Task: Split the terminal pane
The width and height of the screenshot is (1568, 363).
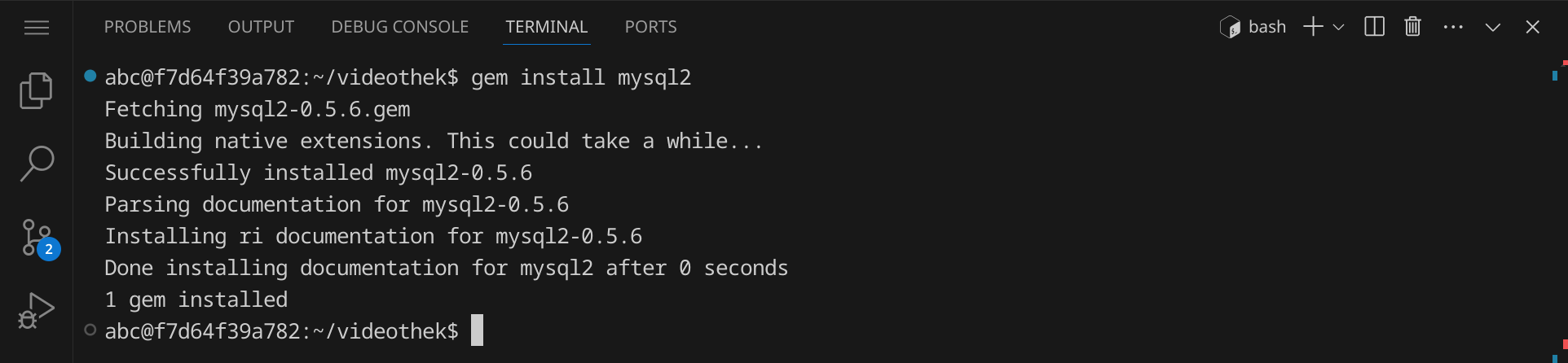Action: [1374, 27]
